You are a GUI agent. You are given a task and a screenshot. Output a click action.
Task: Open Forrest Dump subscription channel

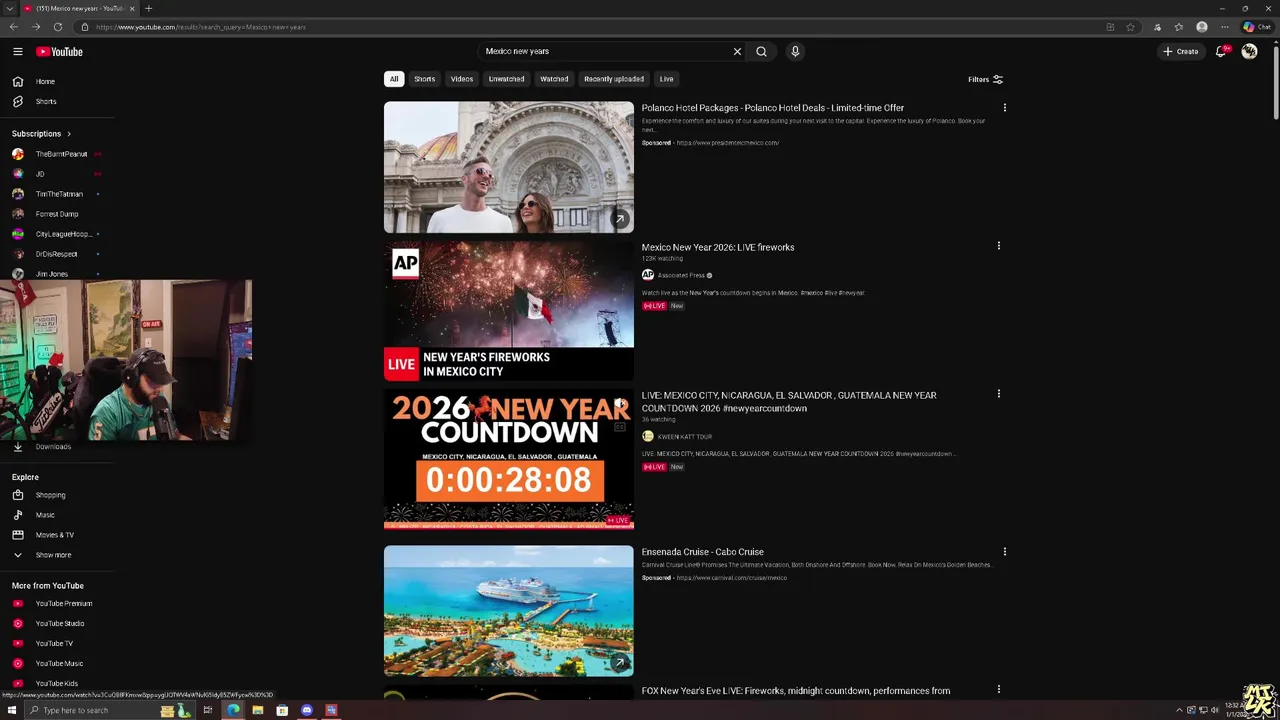coord(58,214)
